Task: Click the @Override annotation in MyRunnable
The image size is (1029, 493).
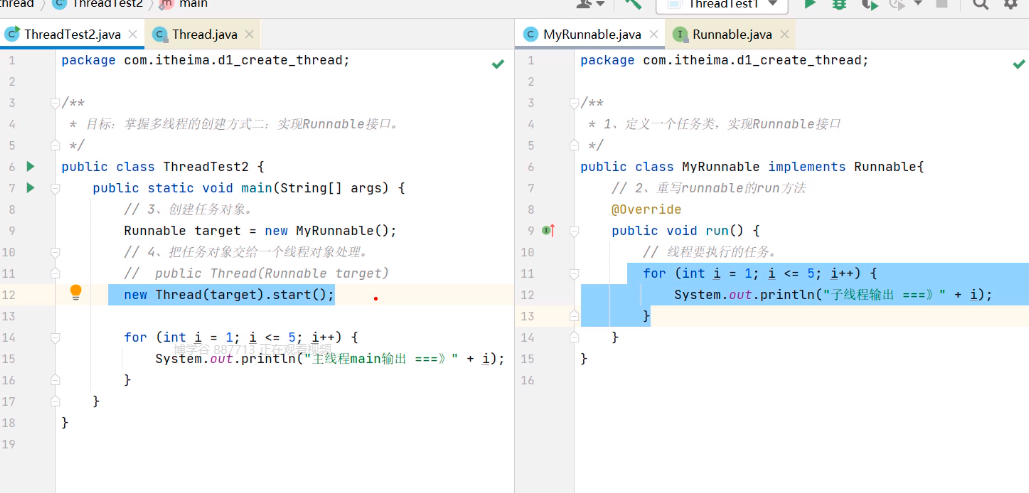Action: click(x=646, y=209)
